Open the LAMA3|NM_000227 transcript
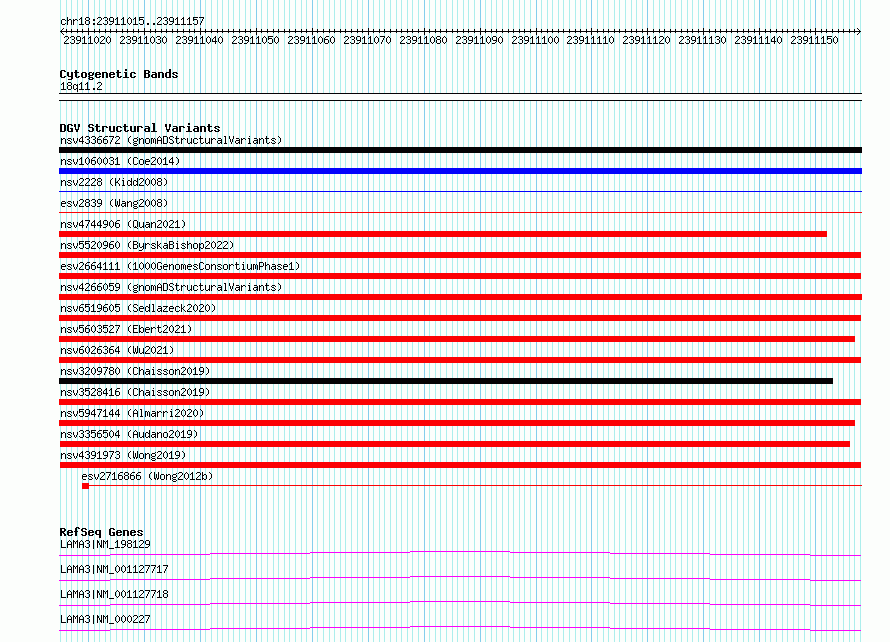The image size is (890, 642). [105, 619]
